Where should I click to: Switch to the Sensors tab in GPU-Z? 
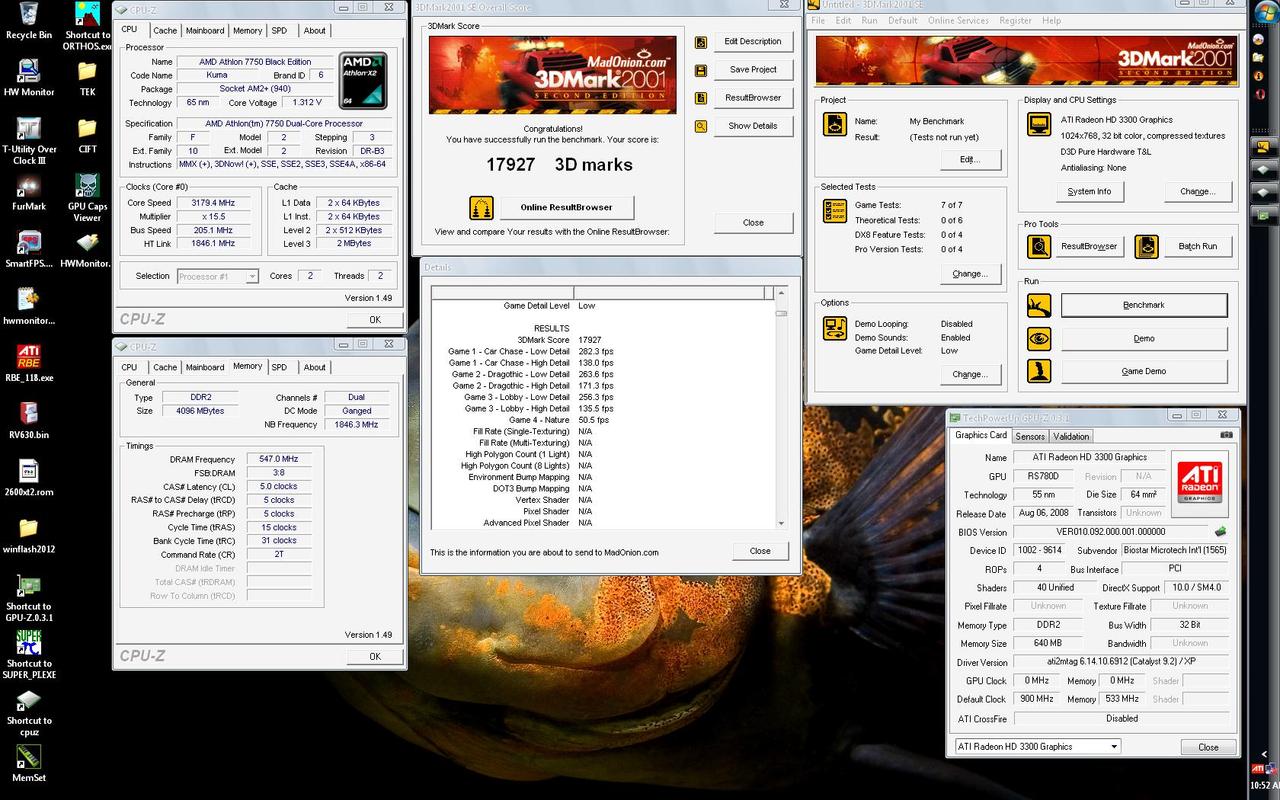[1030, 436]
